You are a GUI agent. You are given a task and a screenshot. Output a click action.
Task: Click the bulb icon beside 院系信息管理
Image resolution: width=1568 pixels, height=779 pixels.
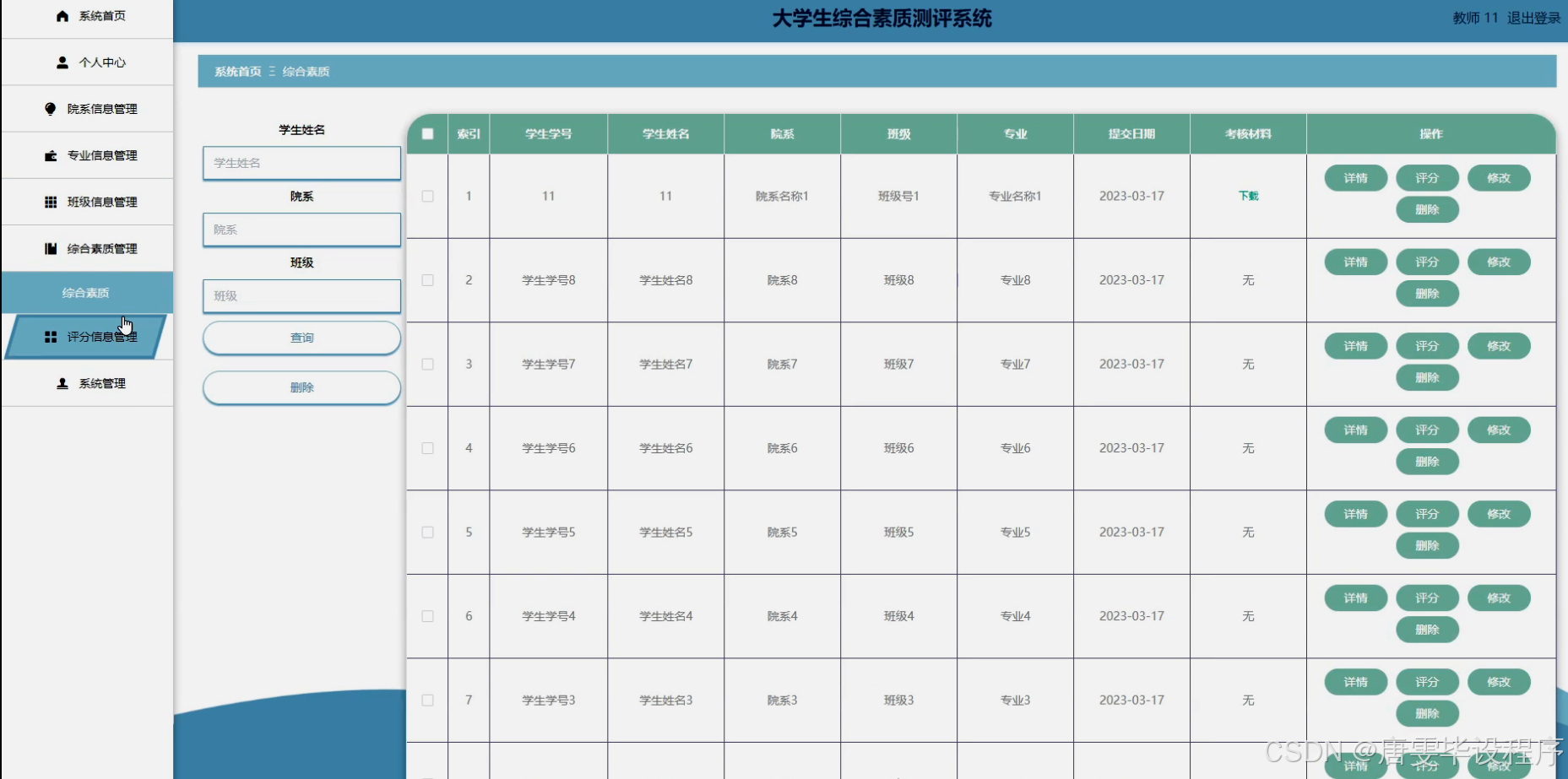[x=51, y=109]
